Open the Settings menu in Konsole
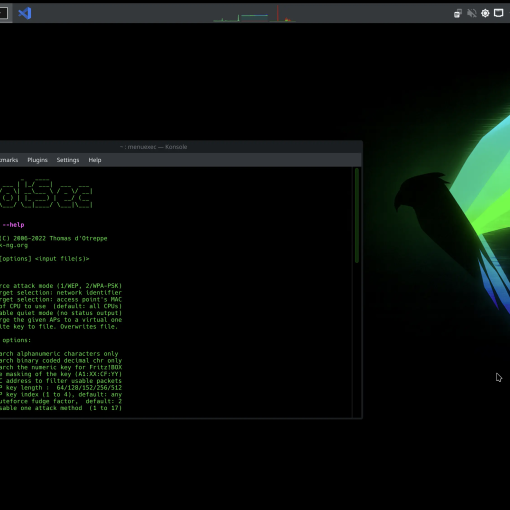The height and width of the screenshot is (510, 510). tap(68, 160)
